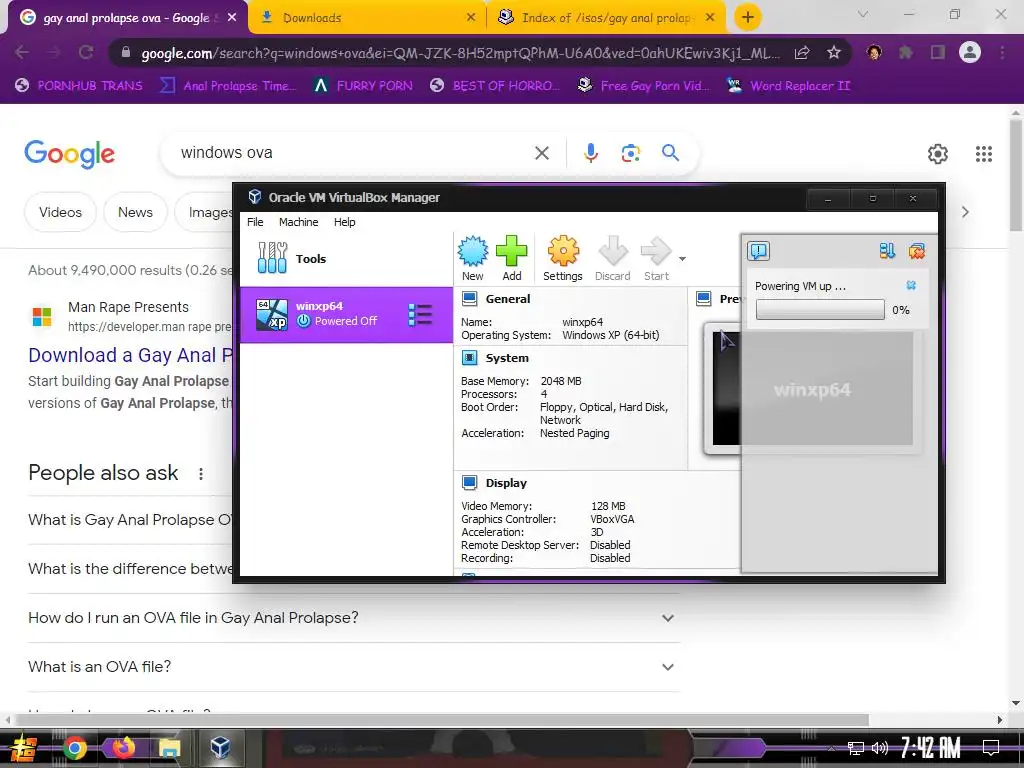Click the '2048 MB' base memory value
The image size is (1024, 768).
[561, 381]
